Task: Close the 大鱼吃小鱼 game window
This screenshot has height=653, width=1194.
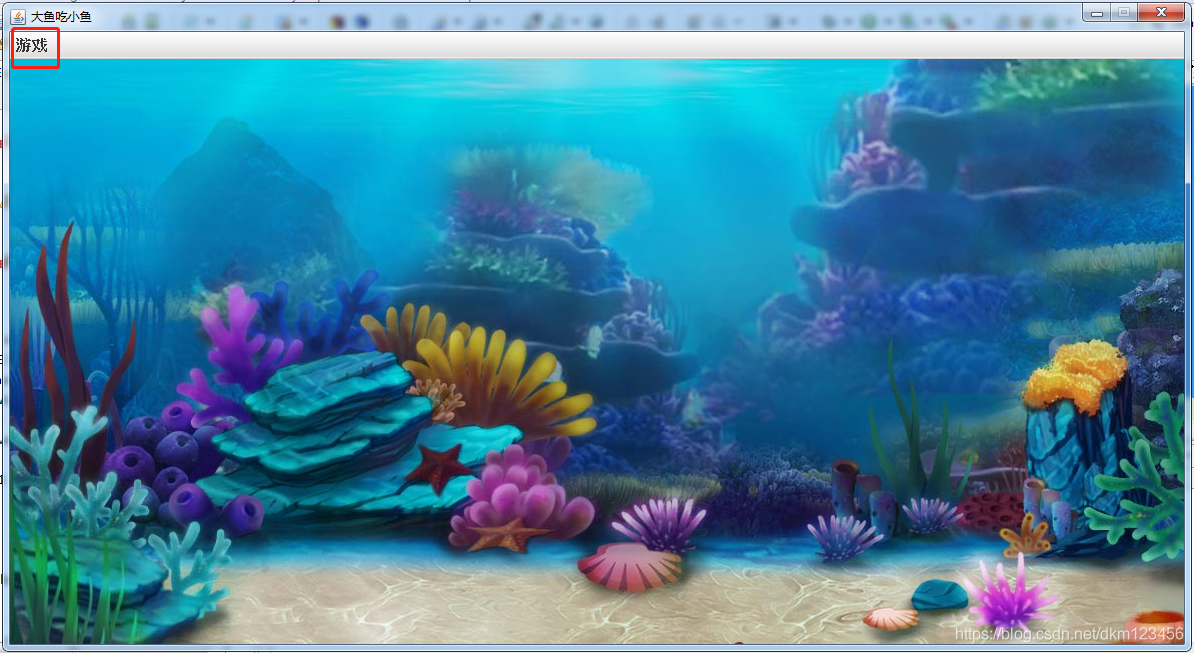Action: 1160,12
